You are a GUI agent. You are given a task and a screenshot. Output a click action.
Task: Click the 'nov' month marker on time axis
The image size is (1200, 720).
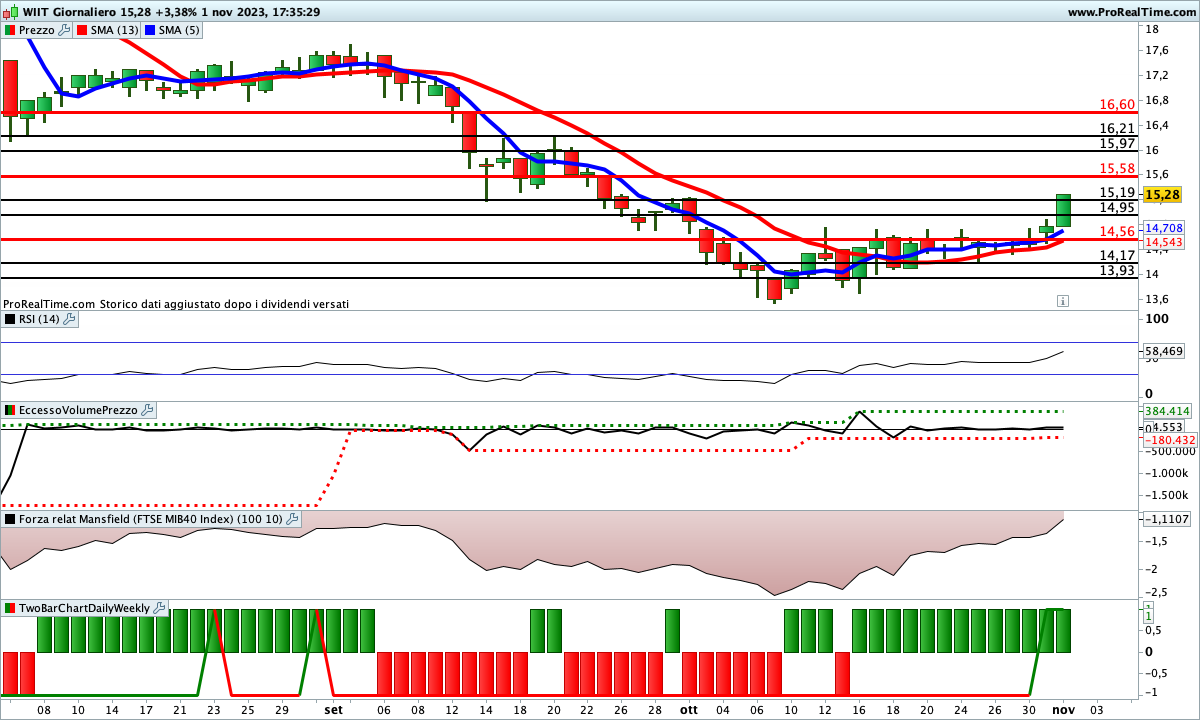[1062, 709]
